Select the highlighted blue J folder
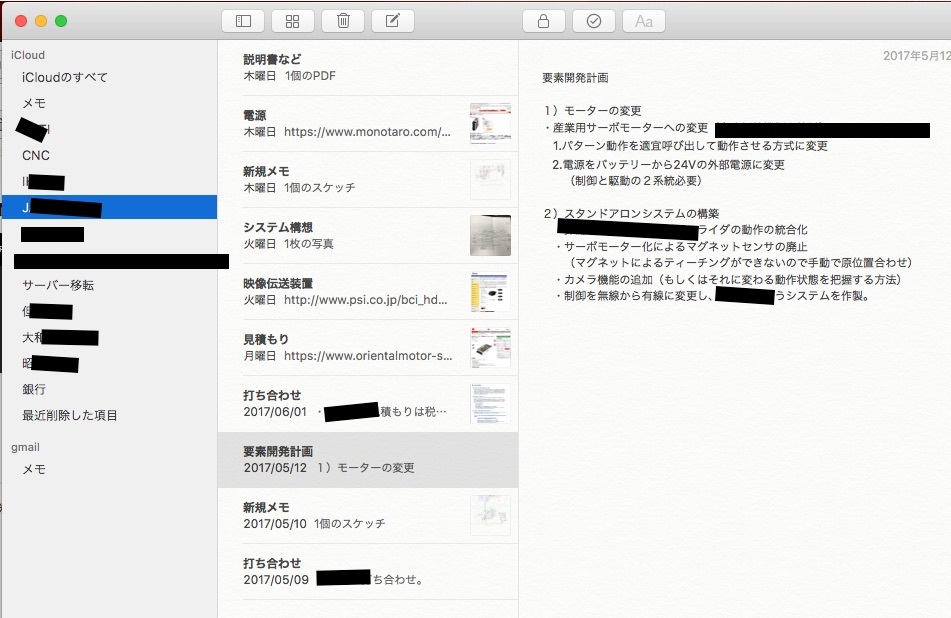This screenshot has height=618, width=951. click(x=109, y=207)
